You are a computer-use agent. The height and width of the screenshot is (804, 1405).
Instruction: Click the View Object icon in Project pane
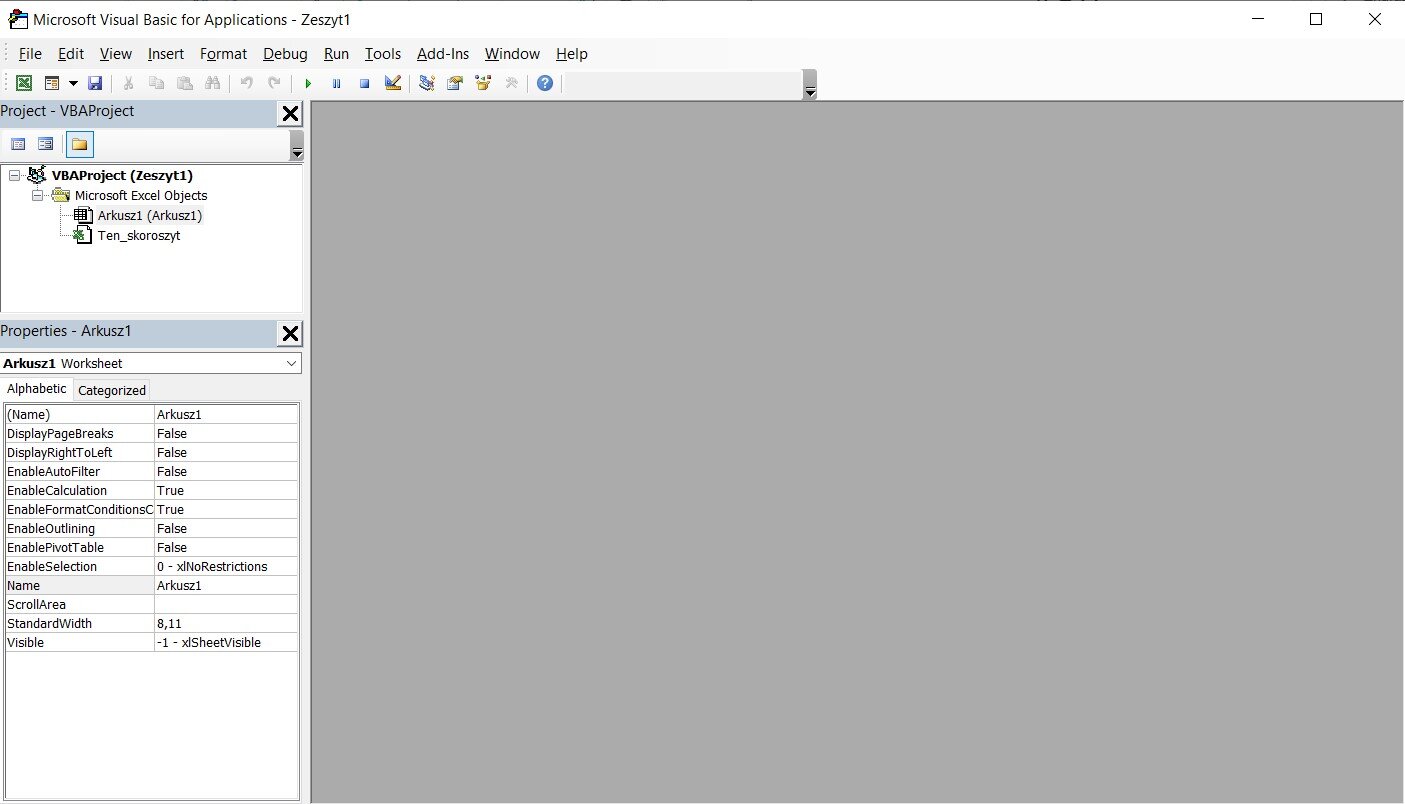coord(45,144)
